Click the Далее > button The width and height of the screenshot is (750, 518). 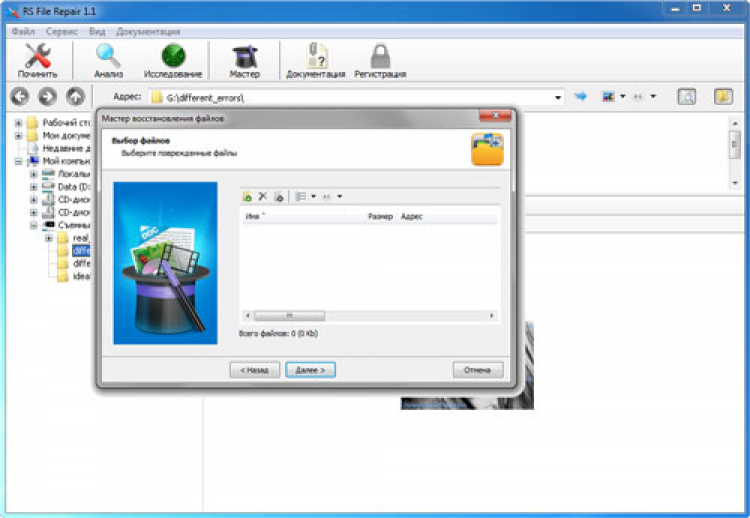pyautogui.click(x=310, y=370)
